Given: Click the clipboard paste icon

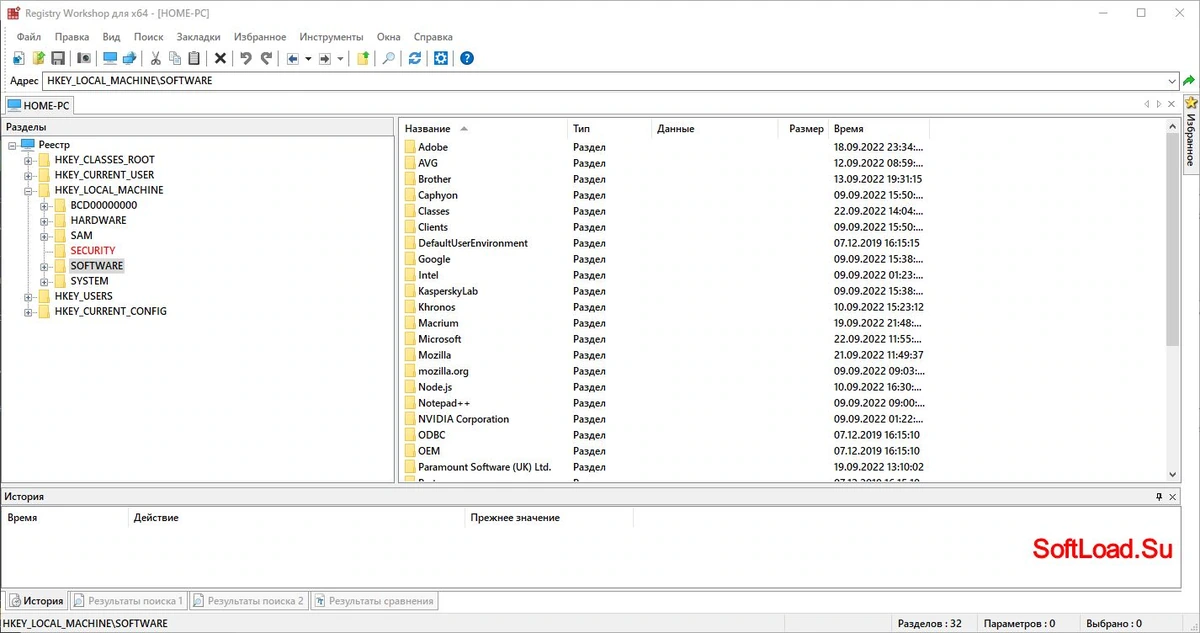Looking at the screenshot, I should pos(194,58).
